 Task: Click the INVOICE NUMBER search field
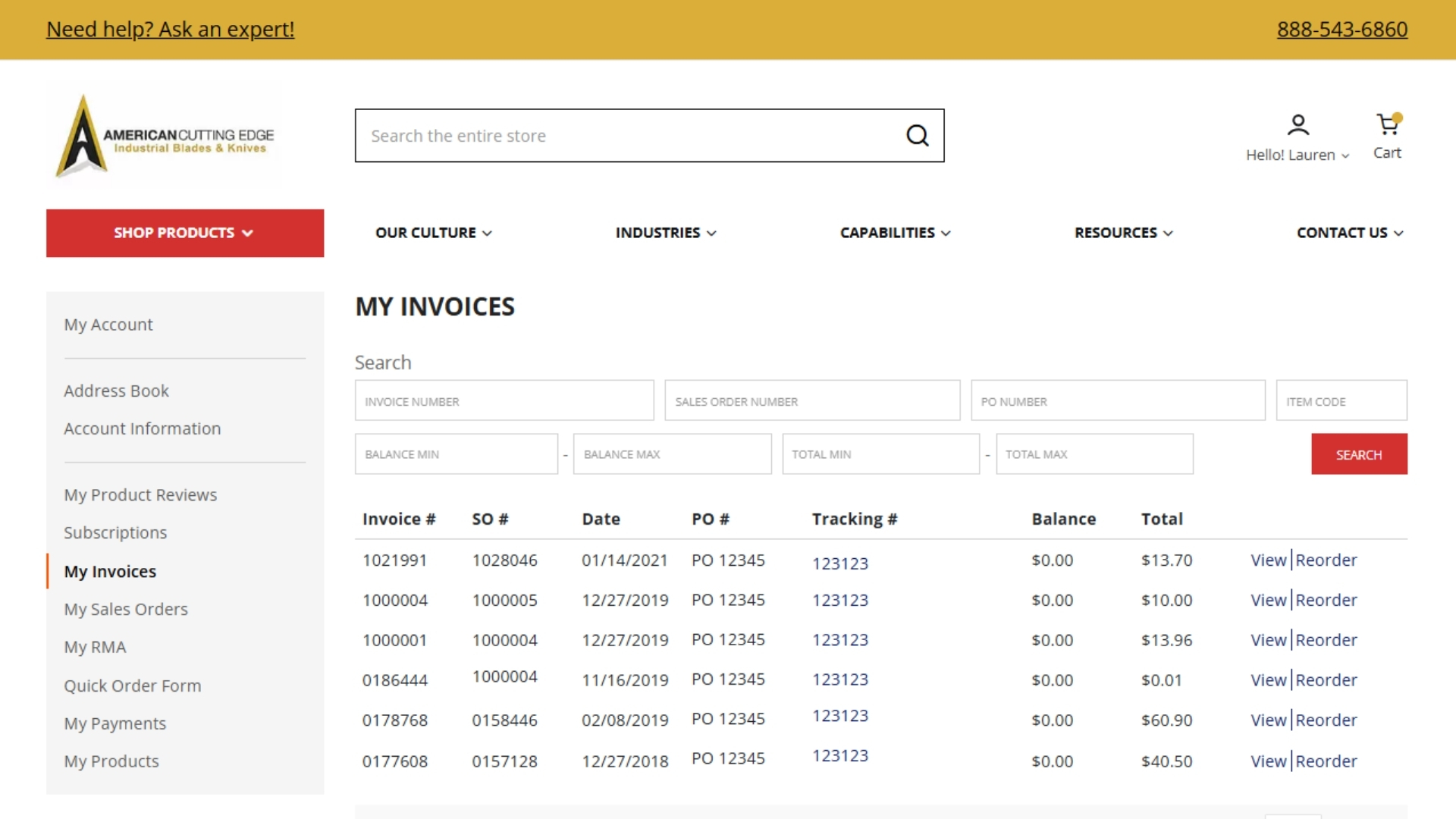point(504,400)
